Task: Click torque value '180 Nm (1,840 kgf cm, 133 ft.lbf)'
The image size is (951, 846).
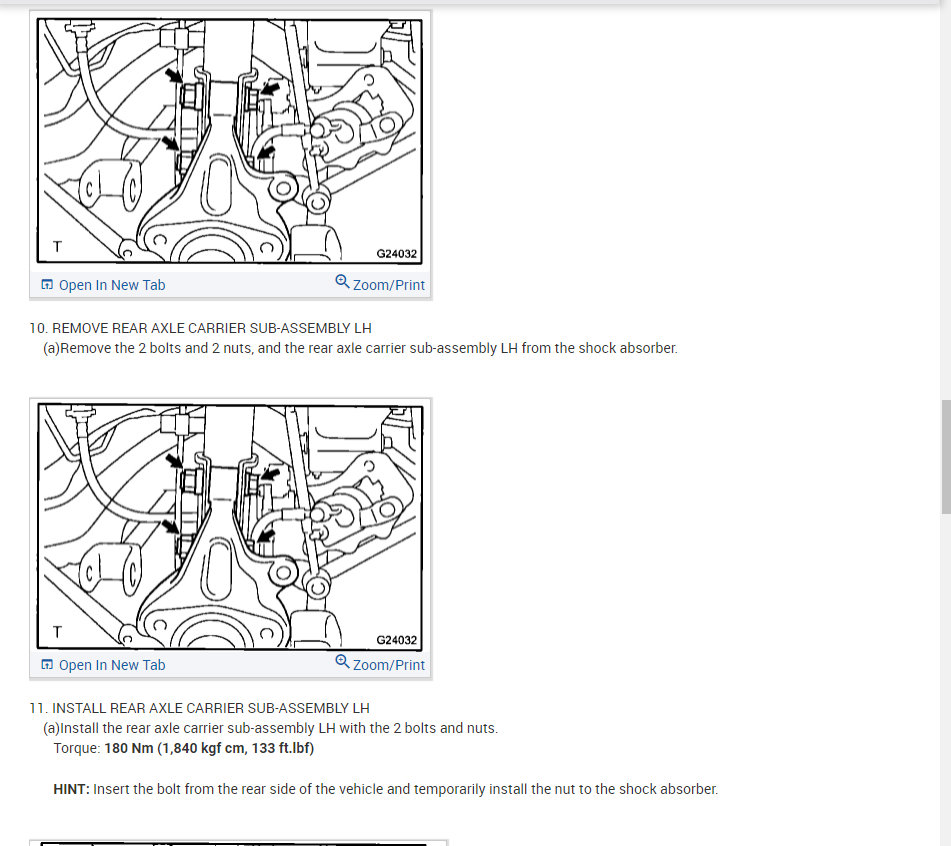Action: [x=209, y=748]
